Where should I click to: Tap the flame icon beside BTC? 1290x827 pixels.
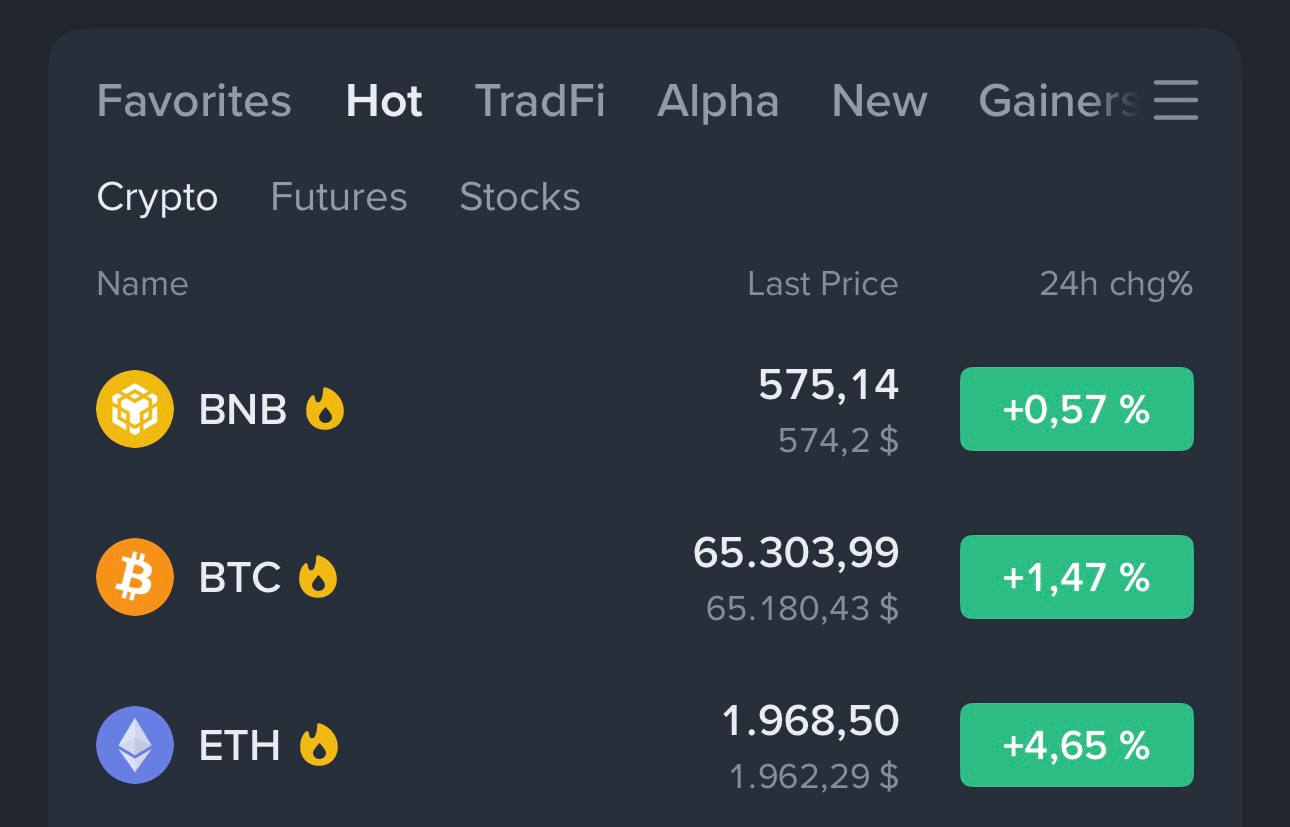[x=318, y=577]
